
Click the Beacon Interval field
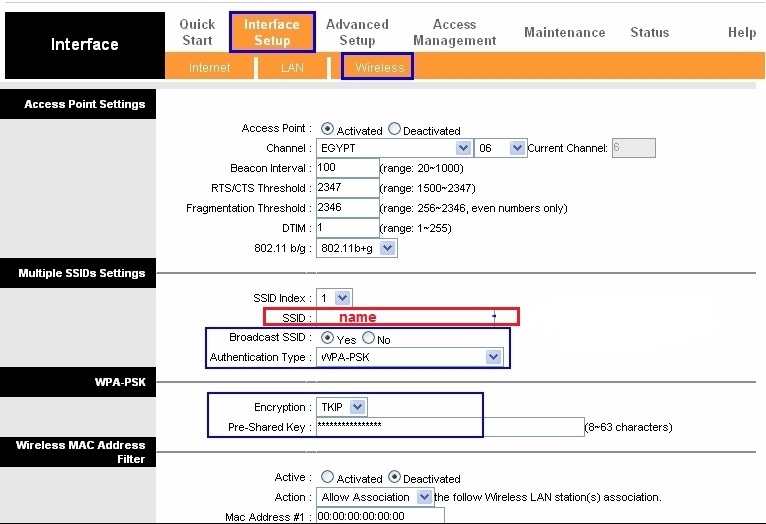[347, 168]
